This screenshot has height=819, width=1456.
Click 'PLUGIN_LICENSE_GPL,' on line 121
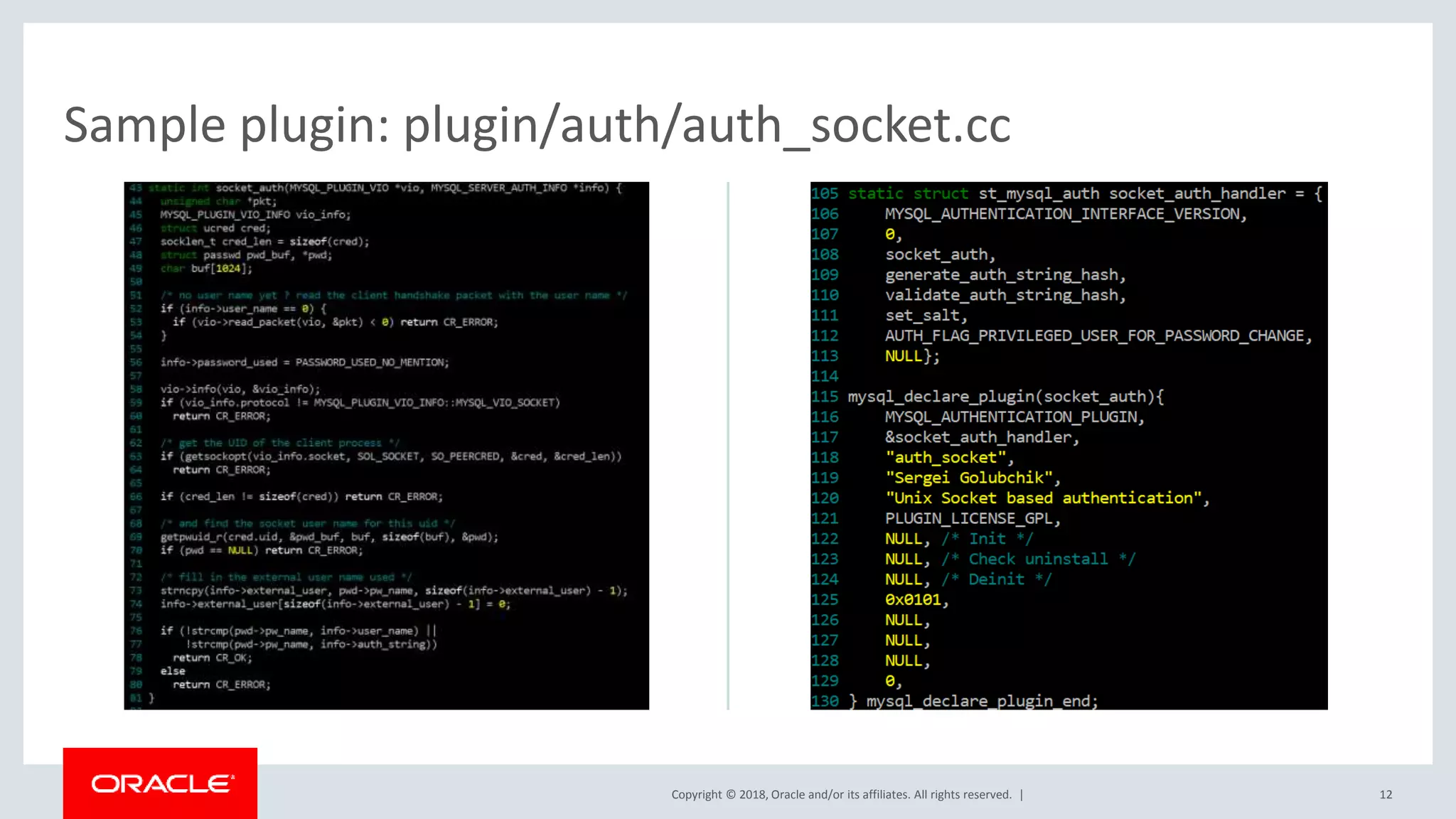[973, 519]
